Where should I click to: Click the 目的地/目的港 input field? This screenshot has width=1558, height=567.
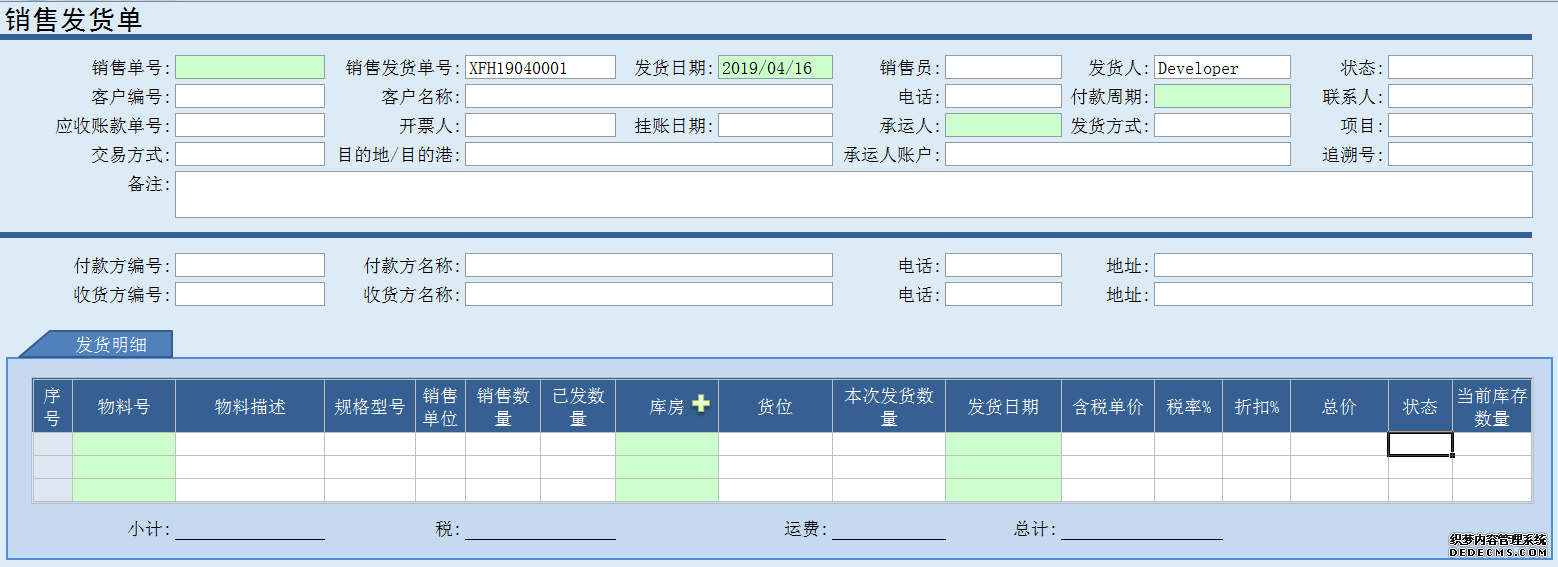point(648,154)
